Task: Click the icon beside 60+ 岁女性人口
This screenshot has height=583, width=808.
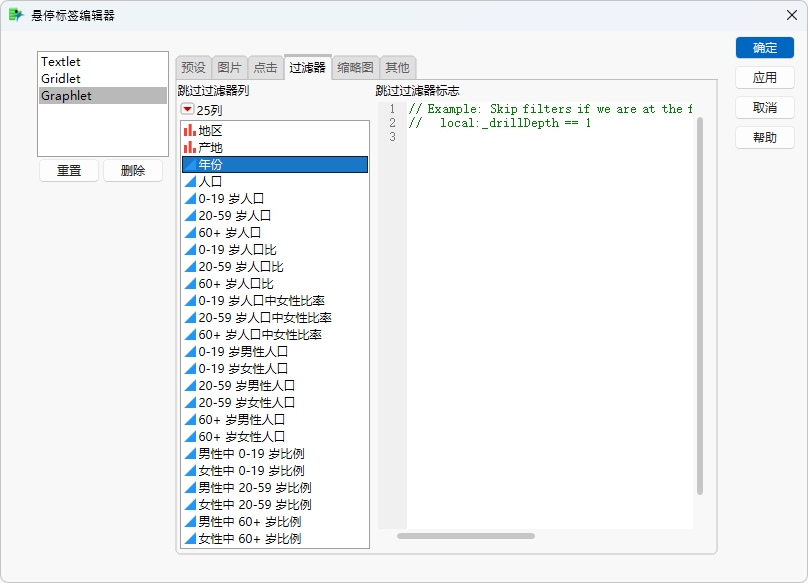Action: [190, 437]
